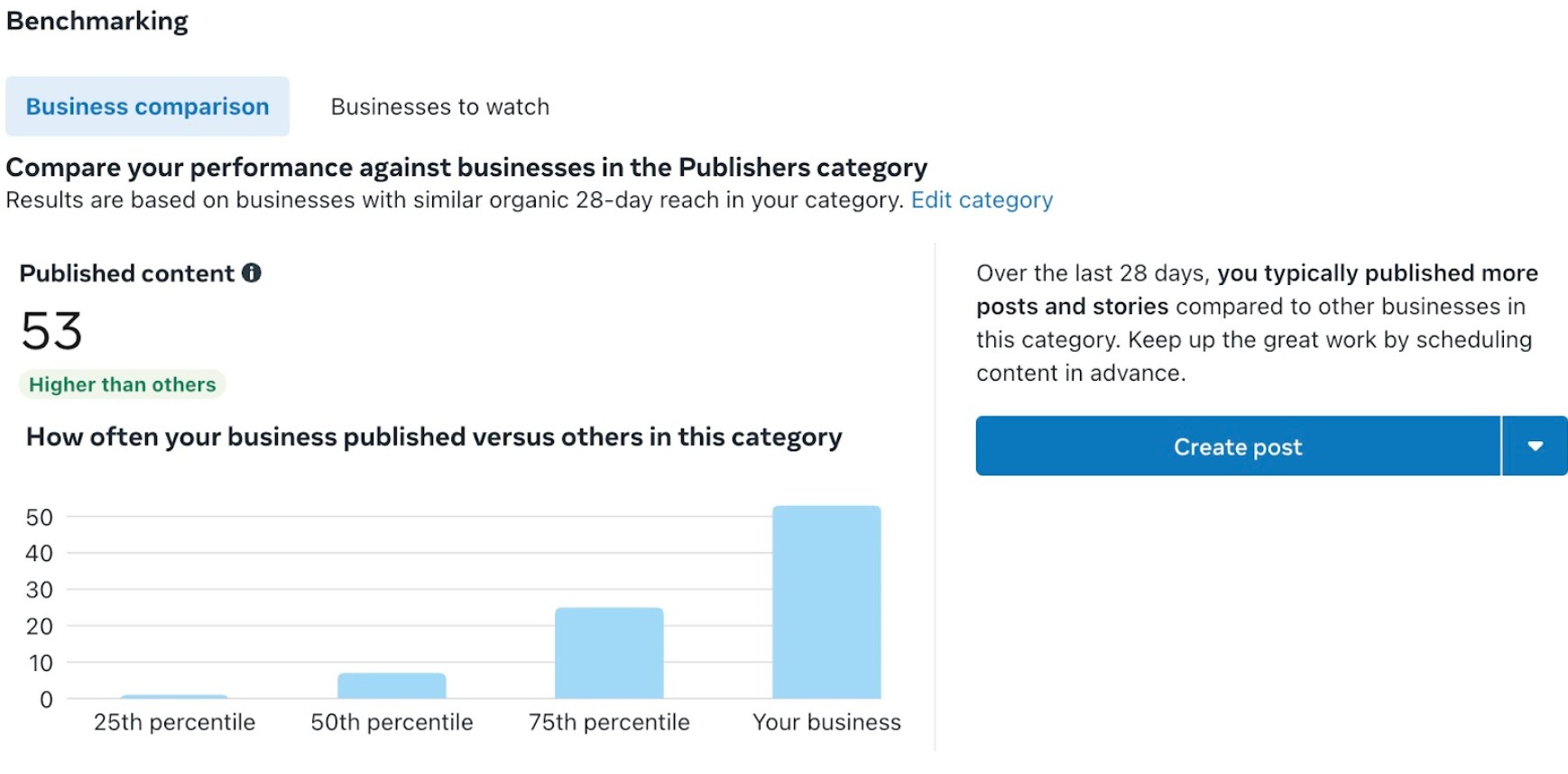
Task: Click the "Published content" metric label
Action: pos(127,273)
